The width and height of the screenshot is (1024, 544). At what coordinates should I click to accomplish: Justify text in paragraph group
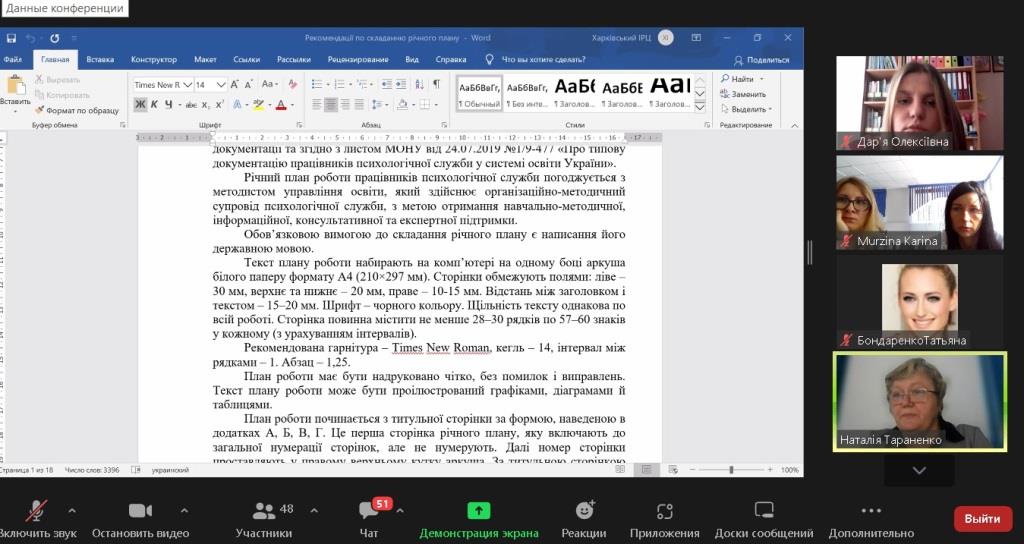click(x=360, y=104)
